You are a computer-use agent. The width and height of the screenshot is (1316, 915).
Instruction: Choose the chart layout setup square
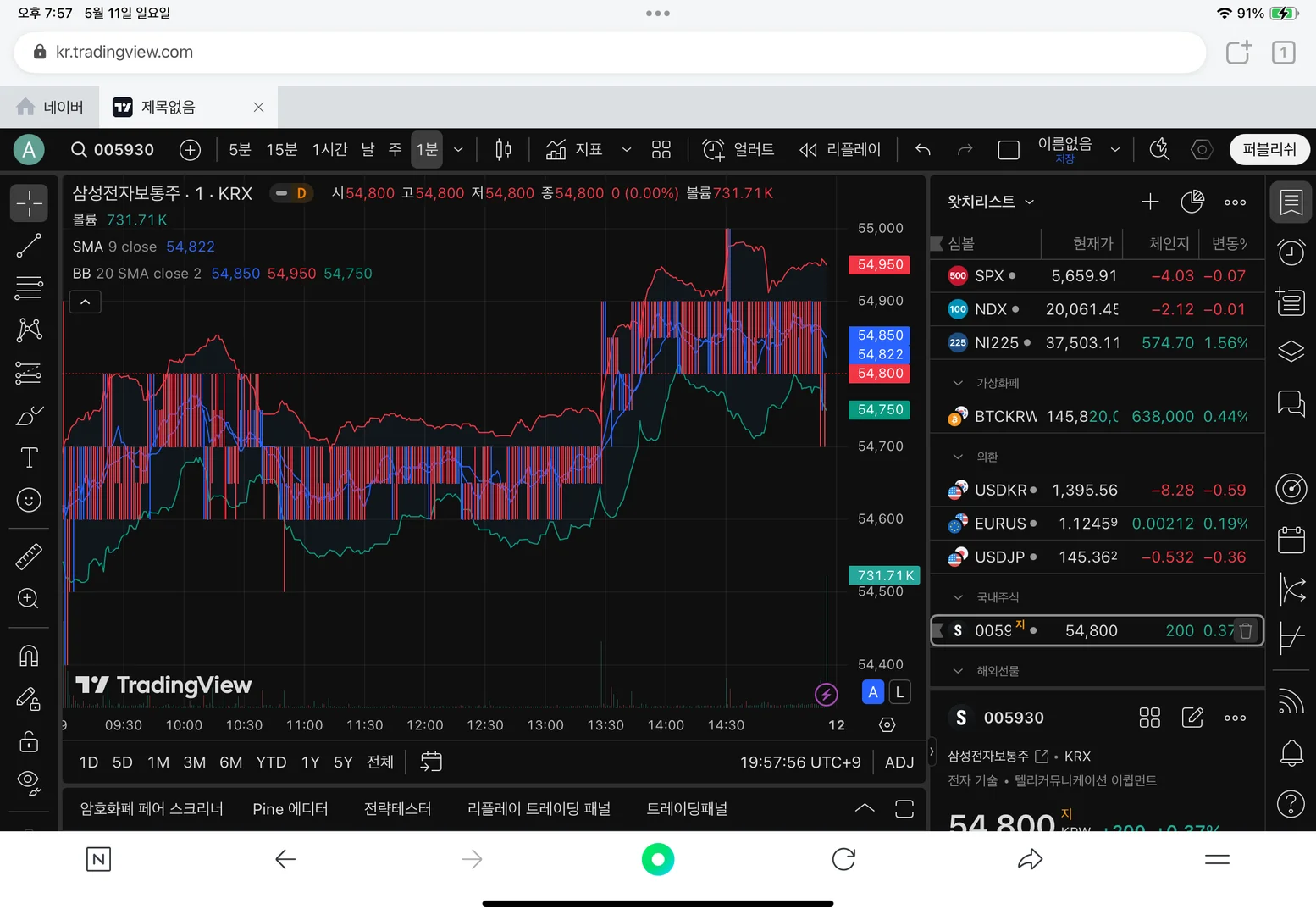1009,150
